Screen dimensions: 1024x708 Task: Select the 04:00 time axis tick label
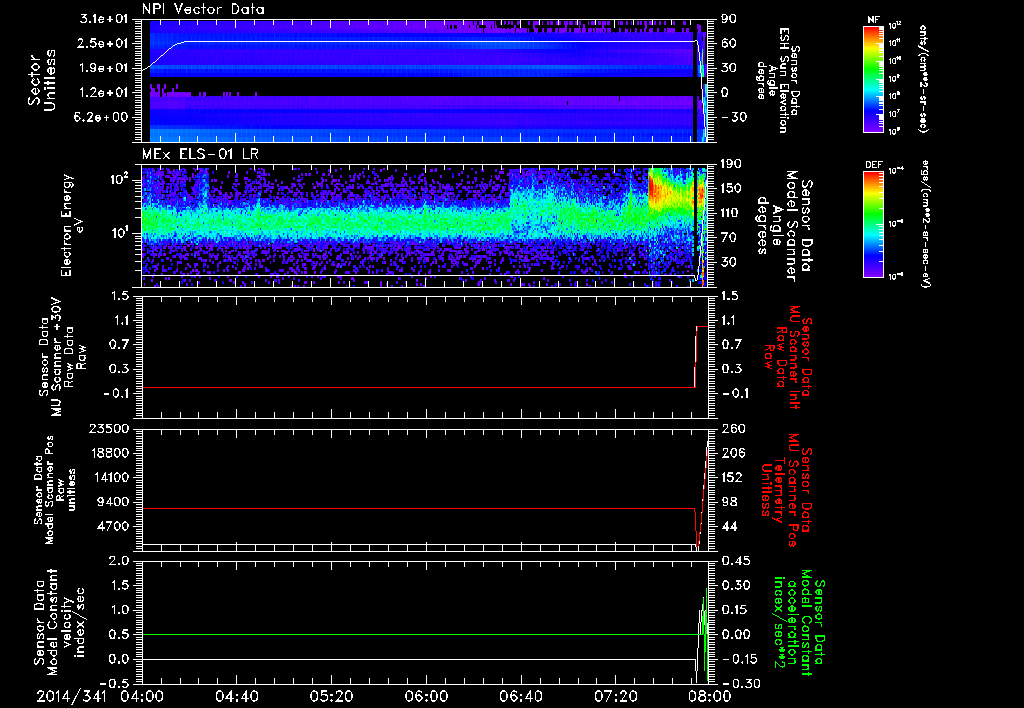click(142, 695)
